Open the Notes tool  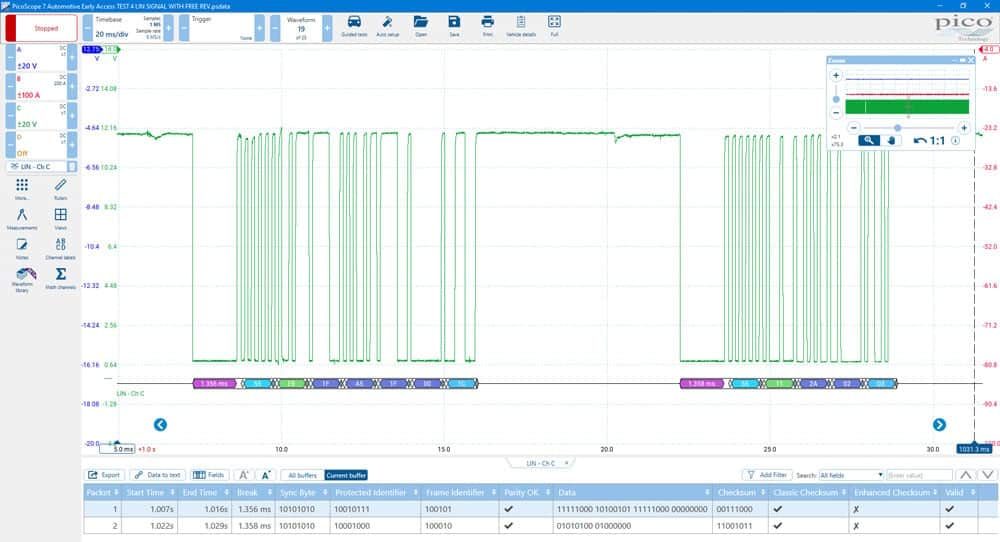[x=22, y=248]
